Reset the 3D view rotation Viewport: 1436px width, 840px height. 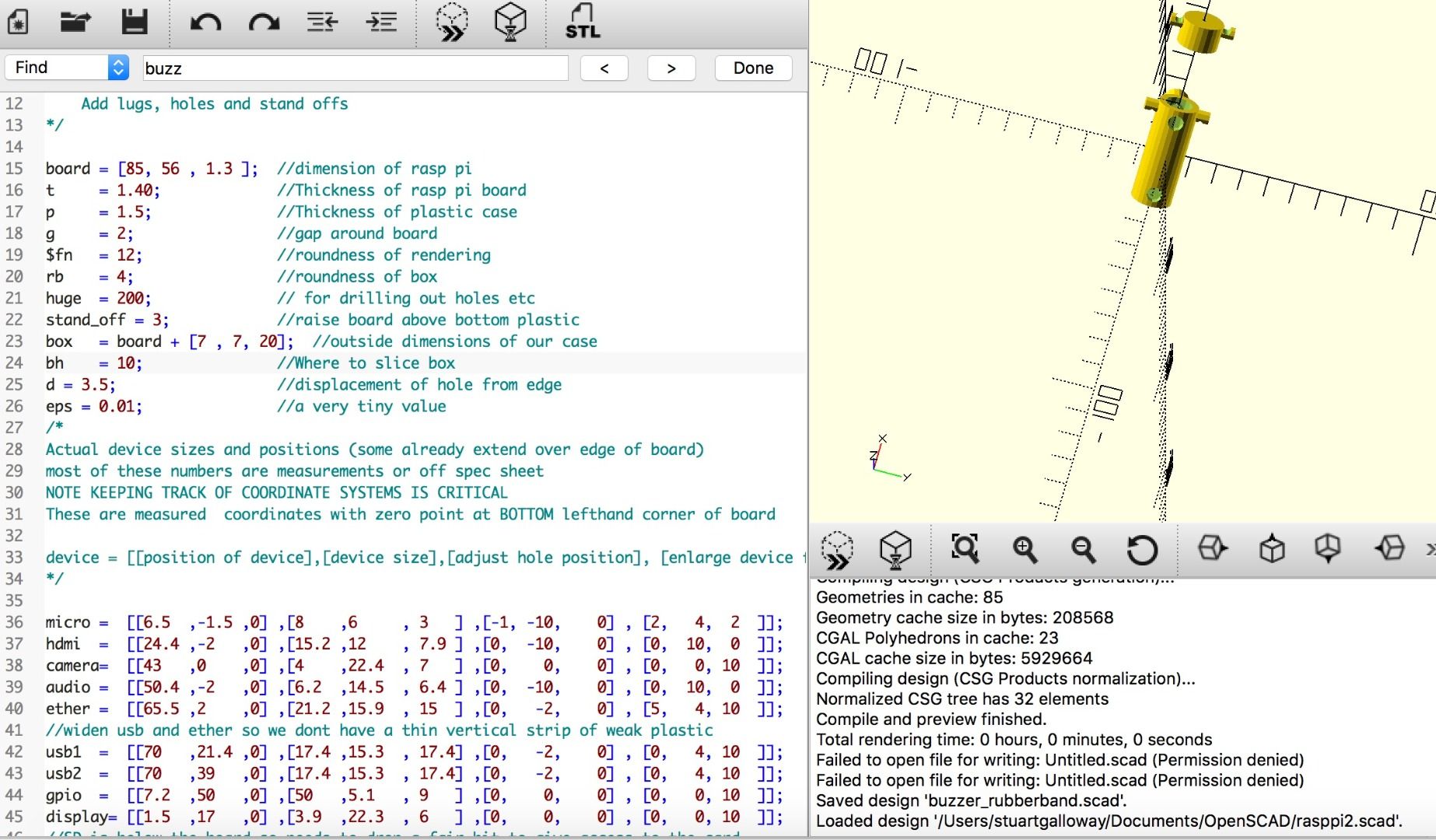1142,549
